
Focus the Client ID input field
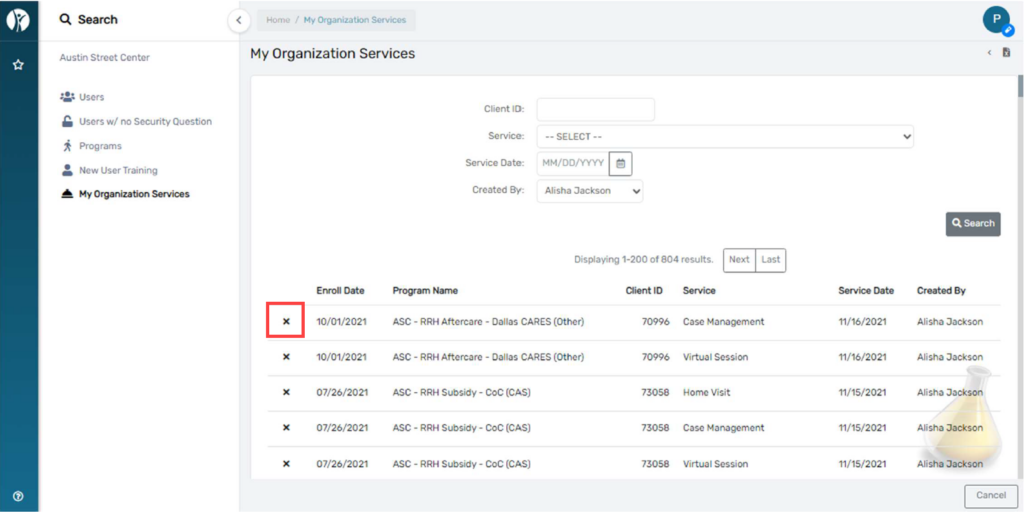(596, 110)
